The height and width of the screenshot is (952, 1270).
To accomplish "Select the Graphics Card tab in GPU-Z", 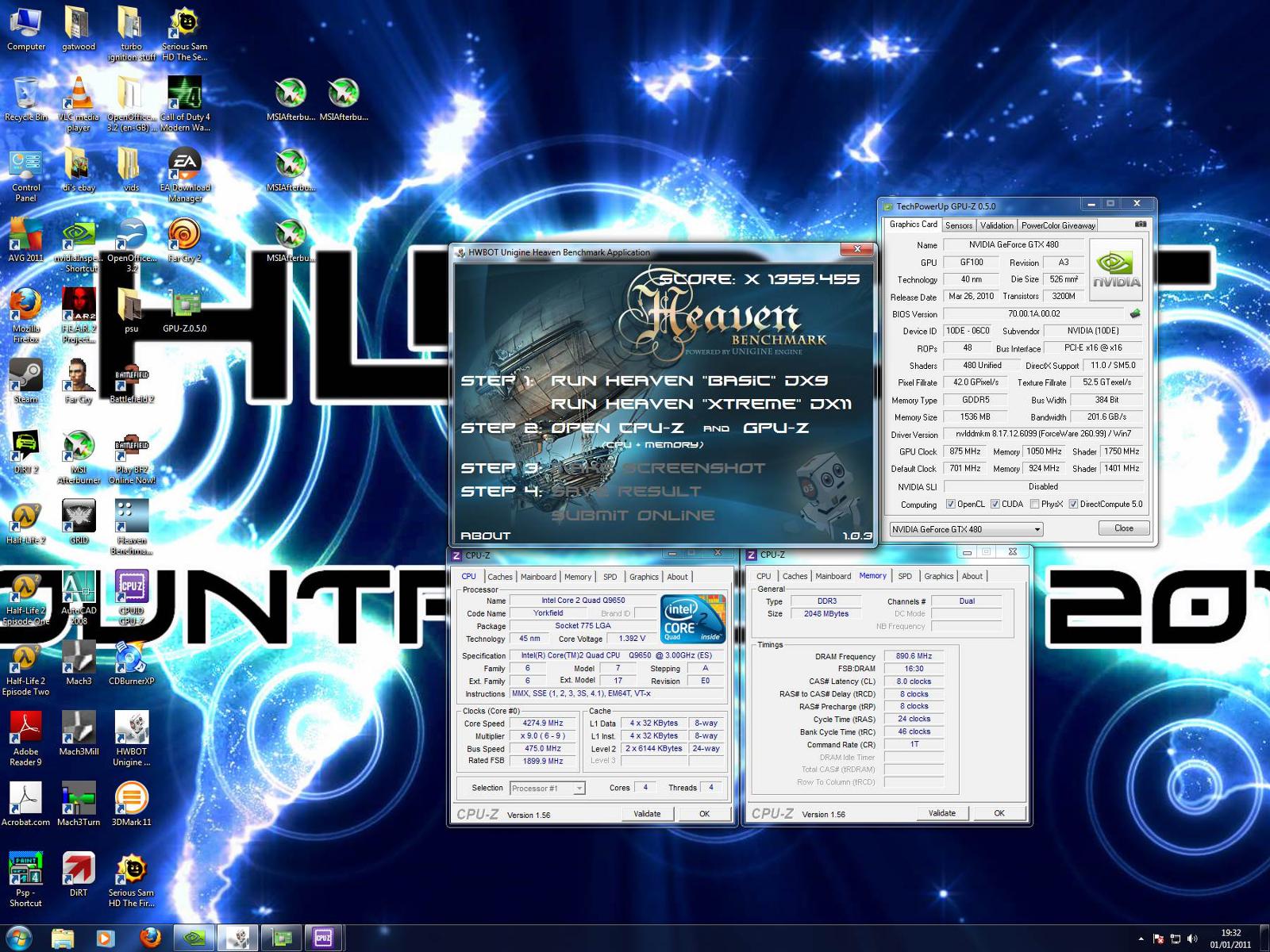I will click(x=913, y=225).
